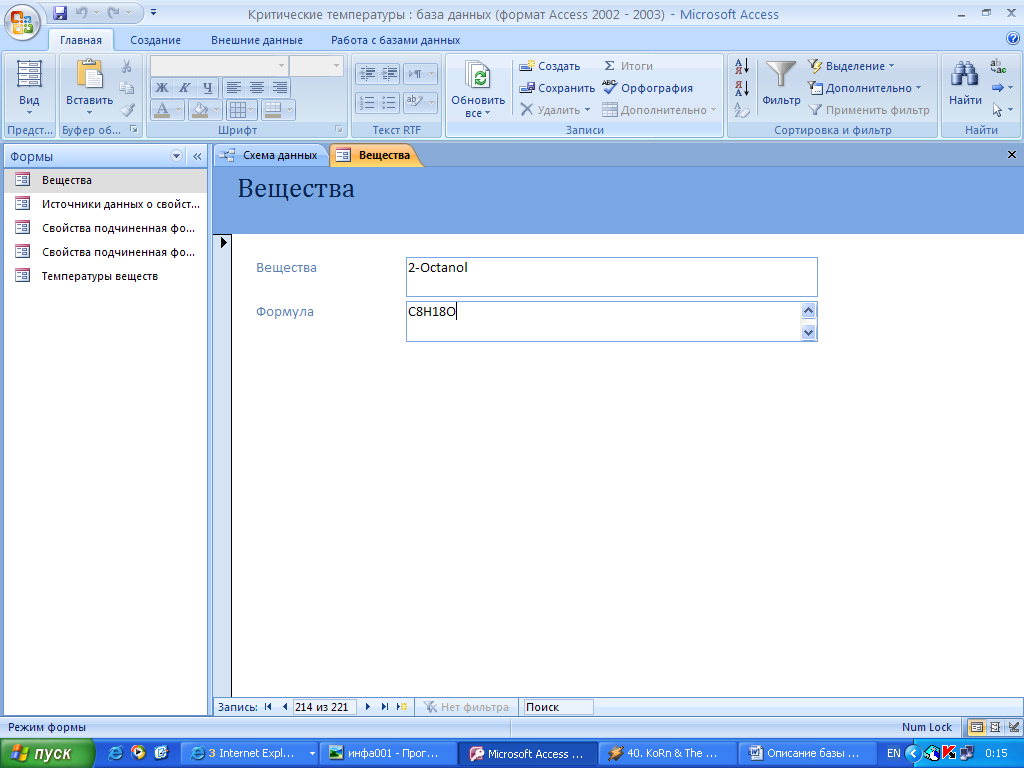The image size is (1024, 768).
Task: Open font color dropdown arrow
Action: tap(178, 110)
